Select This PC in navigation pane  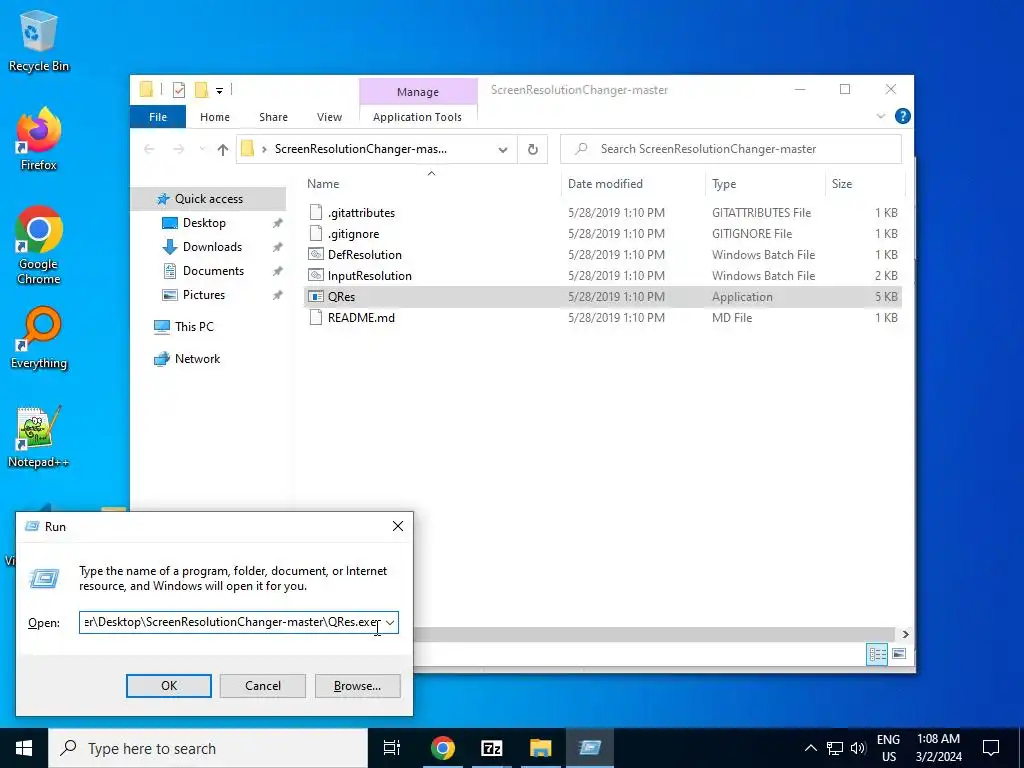point(193,327)
